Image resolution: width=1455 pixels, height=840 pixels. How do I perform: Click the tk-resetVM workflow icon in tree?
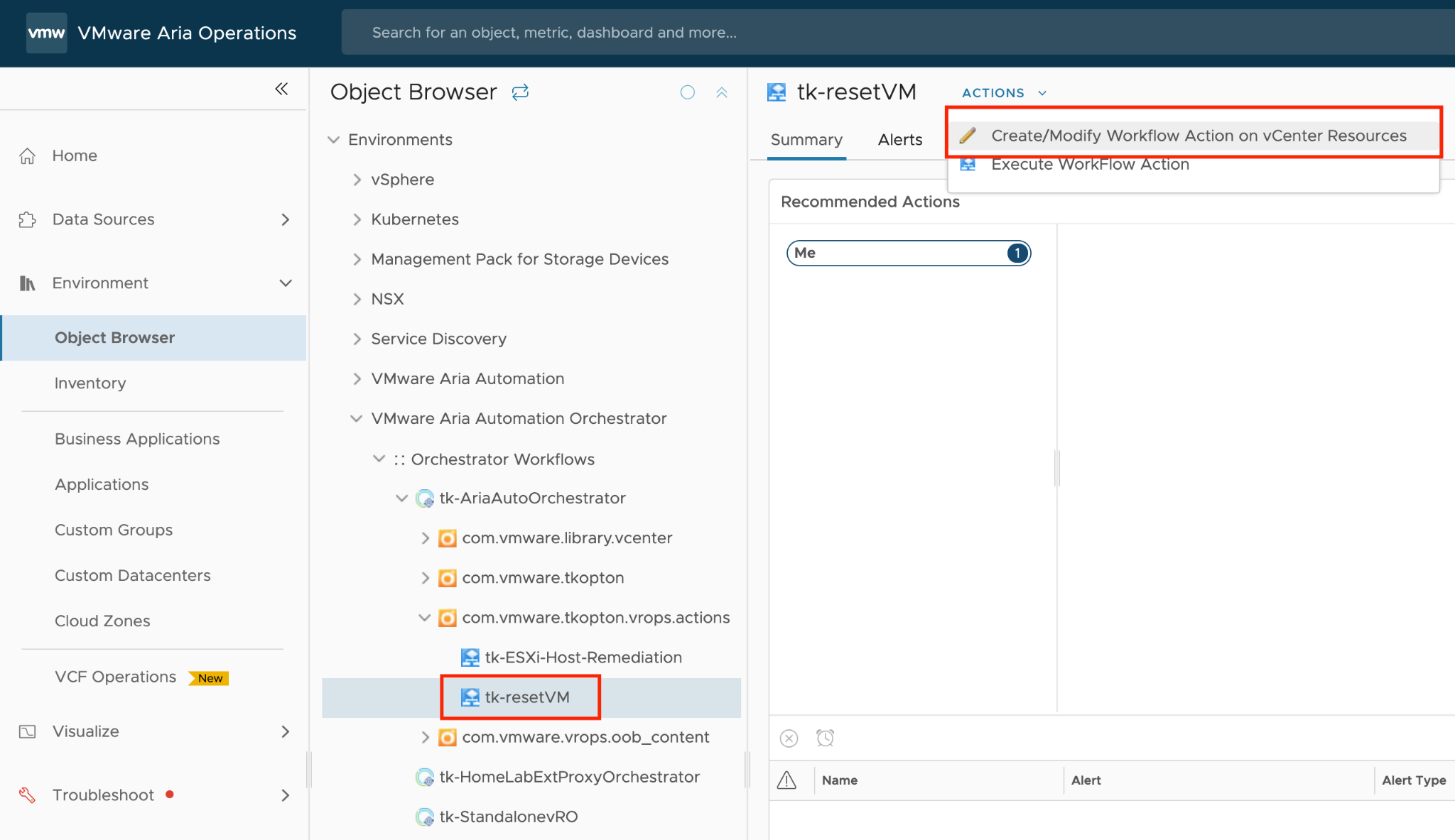pyautogui.click(x=470, y=697)
